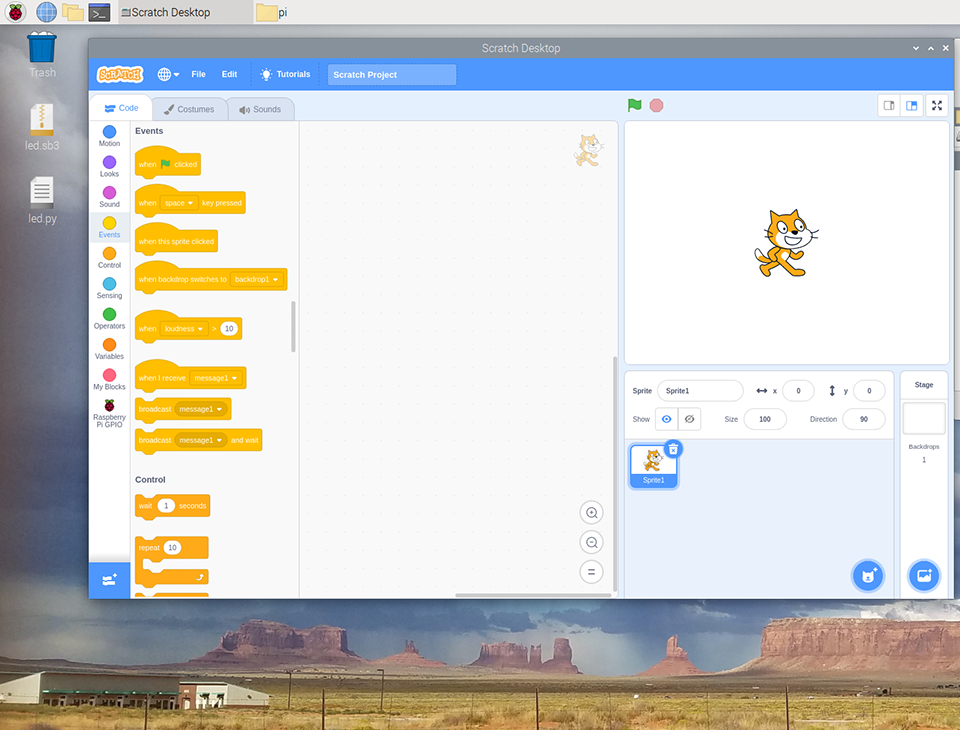Click the when green flag clicked block
Image resolution: width=960 pixels, height=730 pixels.
168,162
